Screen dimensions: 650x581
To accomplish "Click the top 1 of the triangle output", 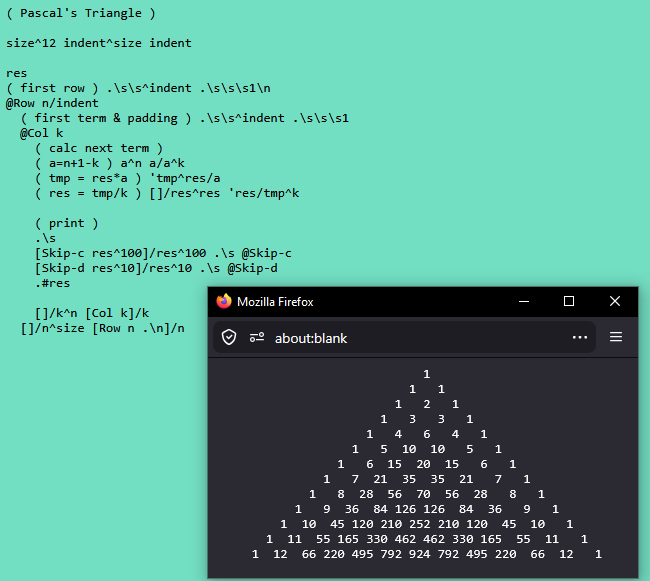I will [x=426, y=374].
